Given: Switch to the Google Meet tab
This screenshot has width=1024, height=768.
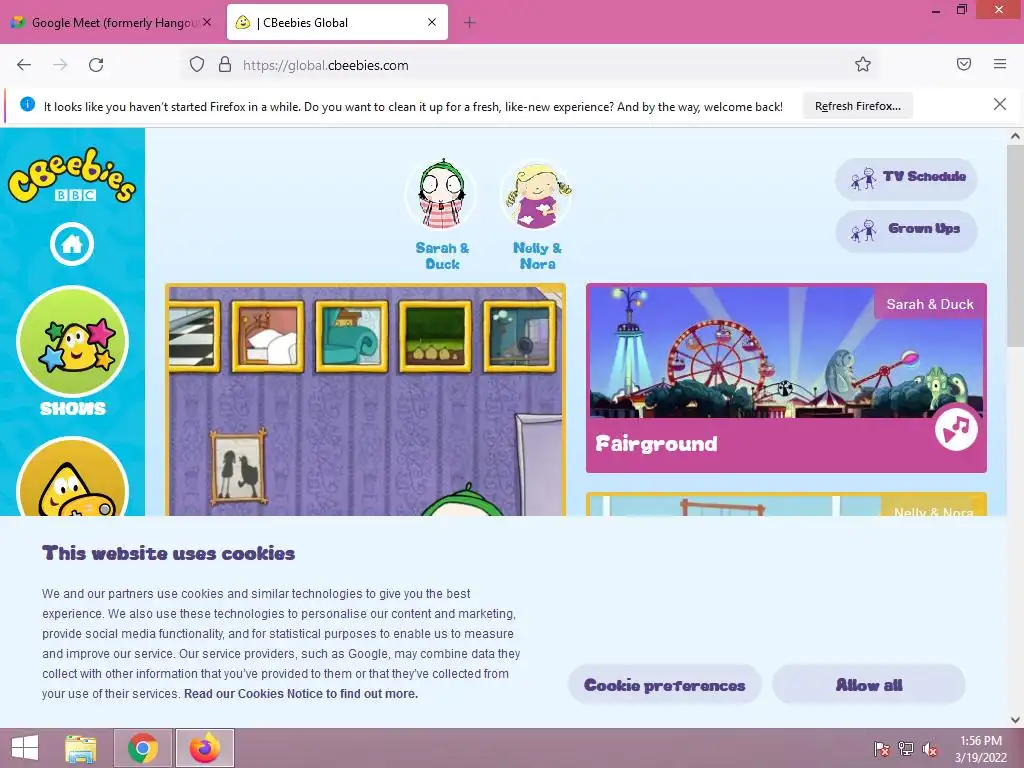Looking at the screenshot, I should point(112,22).
